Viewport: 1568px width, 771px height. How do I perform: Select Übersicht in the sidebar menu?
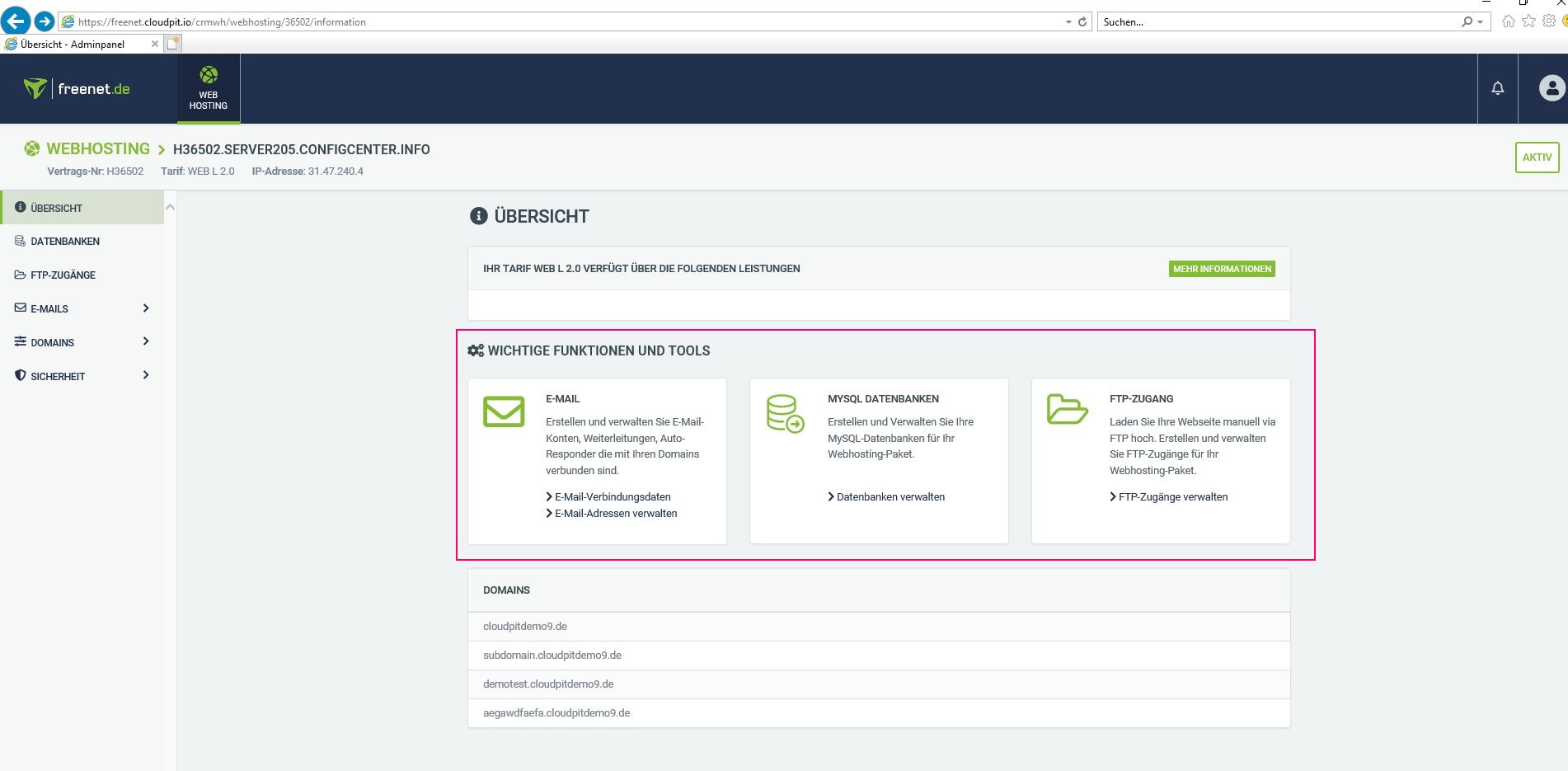(x=55, y=208)
